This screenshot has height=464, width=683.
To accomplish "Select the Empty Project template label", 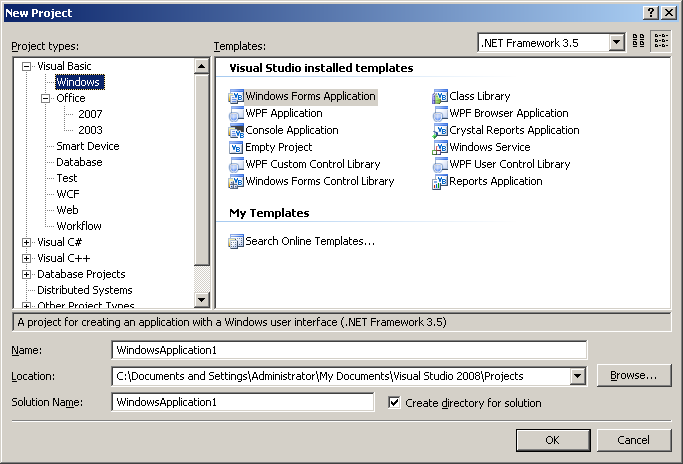I will pos(279,147).
